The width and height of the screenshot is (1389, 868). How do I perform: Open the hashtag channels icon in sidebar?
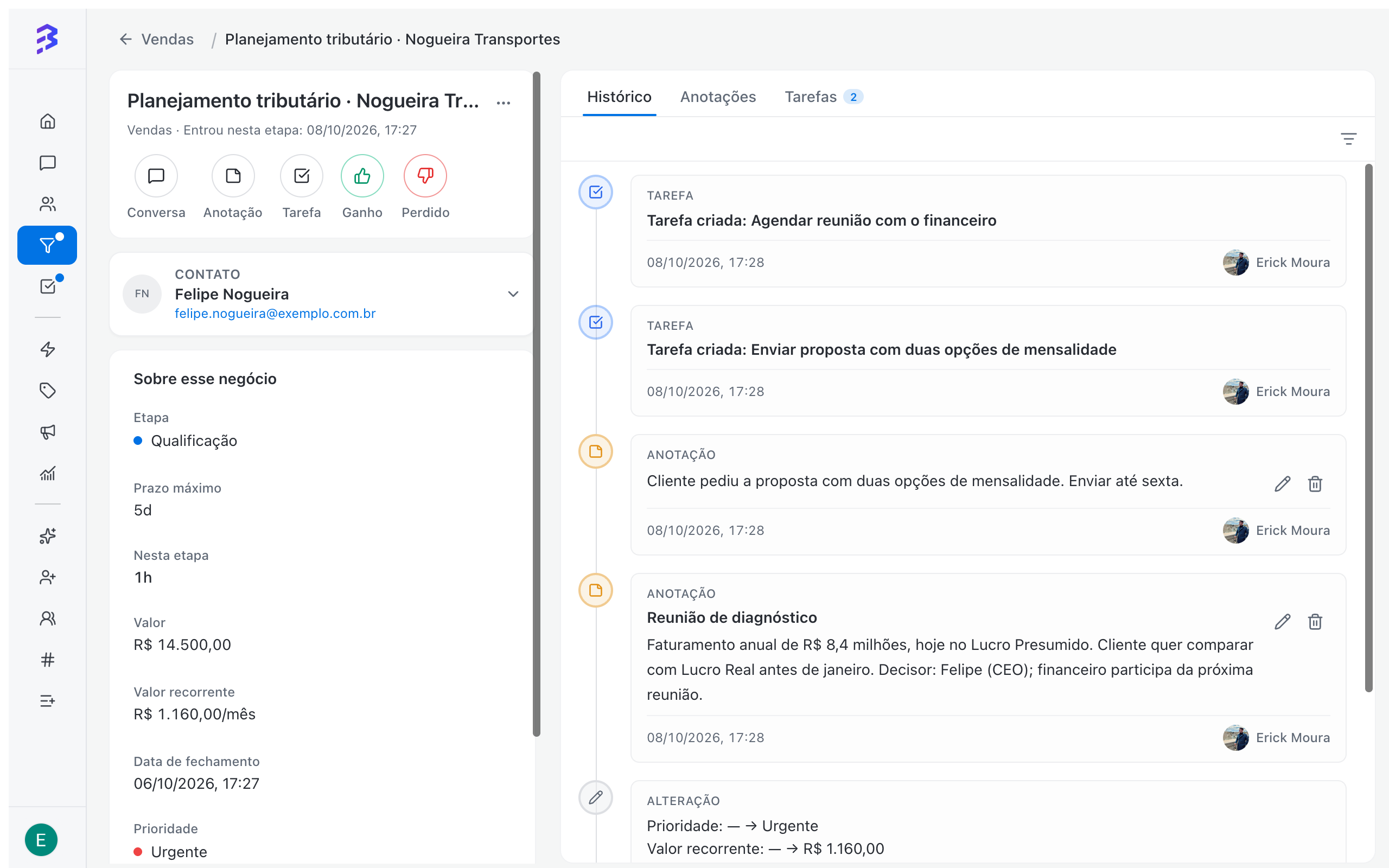48,660
